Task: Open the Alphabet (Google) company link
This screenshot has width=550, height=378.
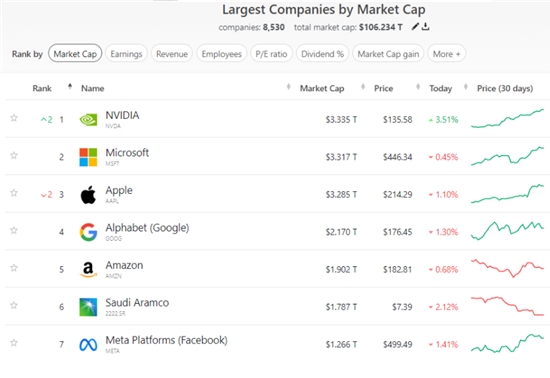Action: [x=147, y=228]
